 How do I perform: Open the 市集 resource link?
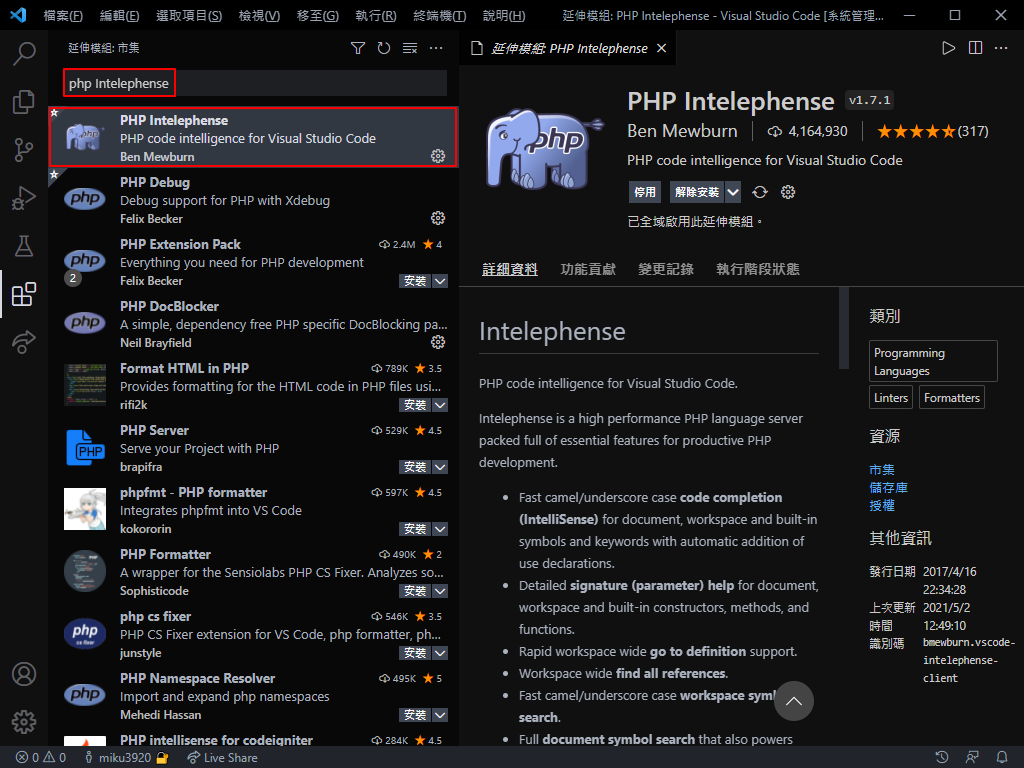click(882, 470)
